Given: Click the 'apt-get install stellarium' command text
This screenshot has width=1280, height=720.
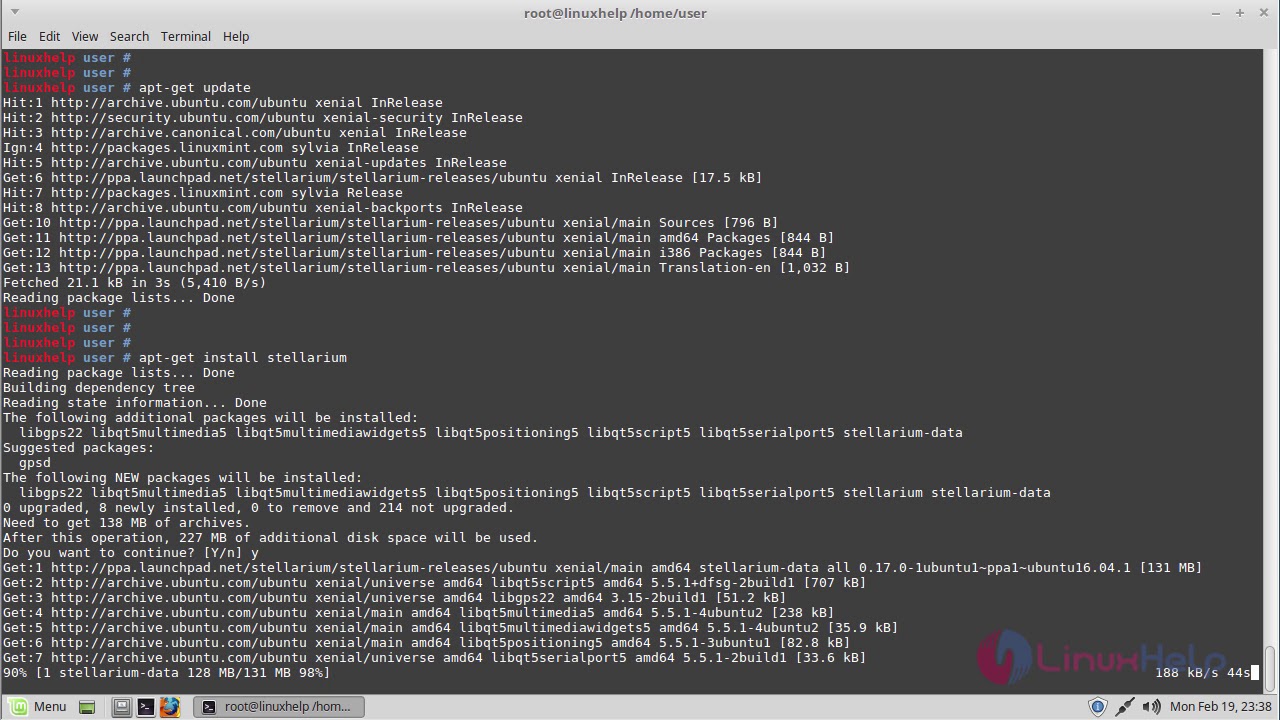Looking at the screenshot, I should pos(243,357).
